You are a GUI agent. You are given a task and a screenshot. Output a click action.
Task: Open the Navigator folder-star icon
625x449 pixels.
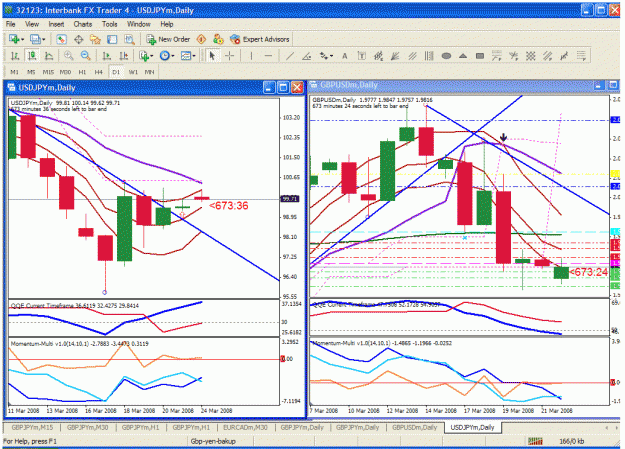coord(95,39)
